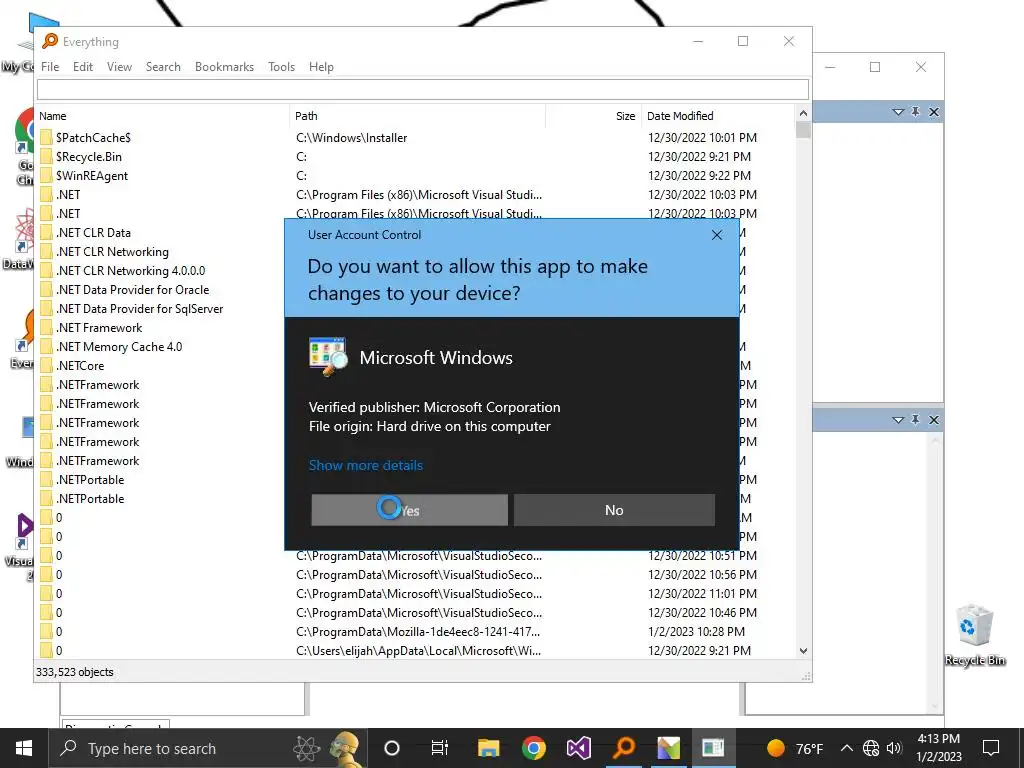Toggle upper panel pin in background window
Image resolution: width=1024 pixels, height=768 pixels.
[x=916, y=112]
